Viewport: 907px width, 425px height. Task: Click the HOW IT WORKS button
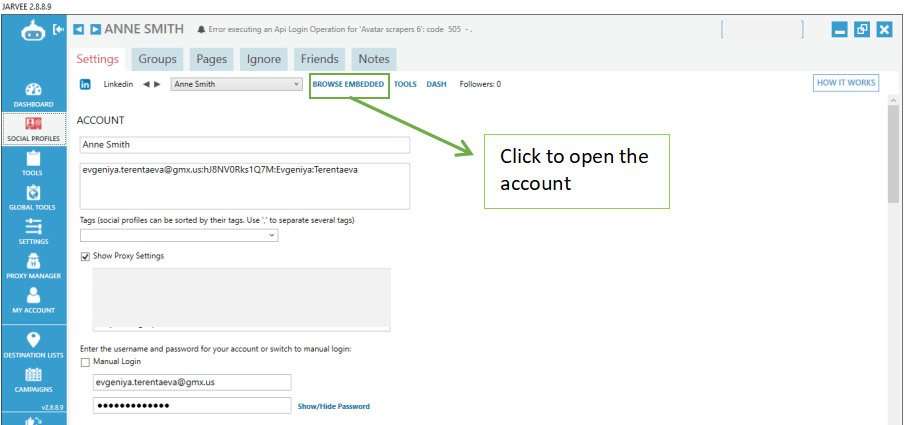pyautogui.click(x=846, y=83)
